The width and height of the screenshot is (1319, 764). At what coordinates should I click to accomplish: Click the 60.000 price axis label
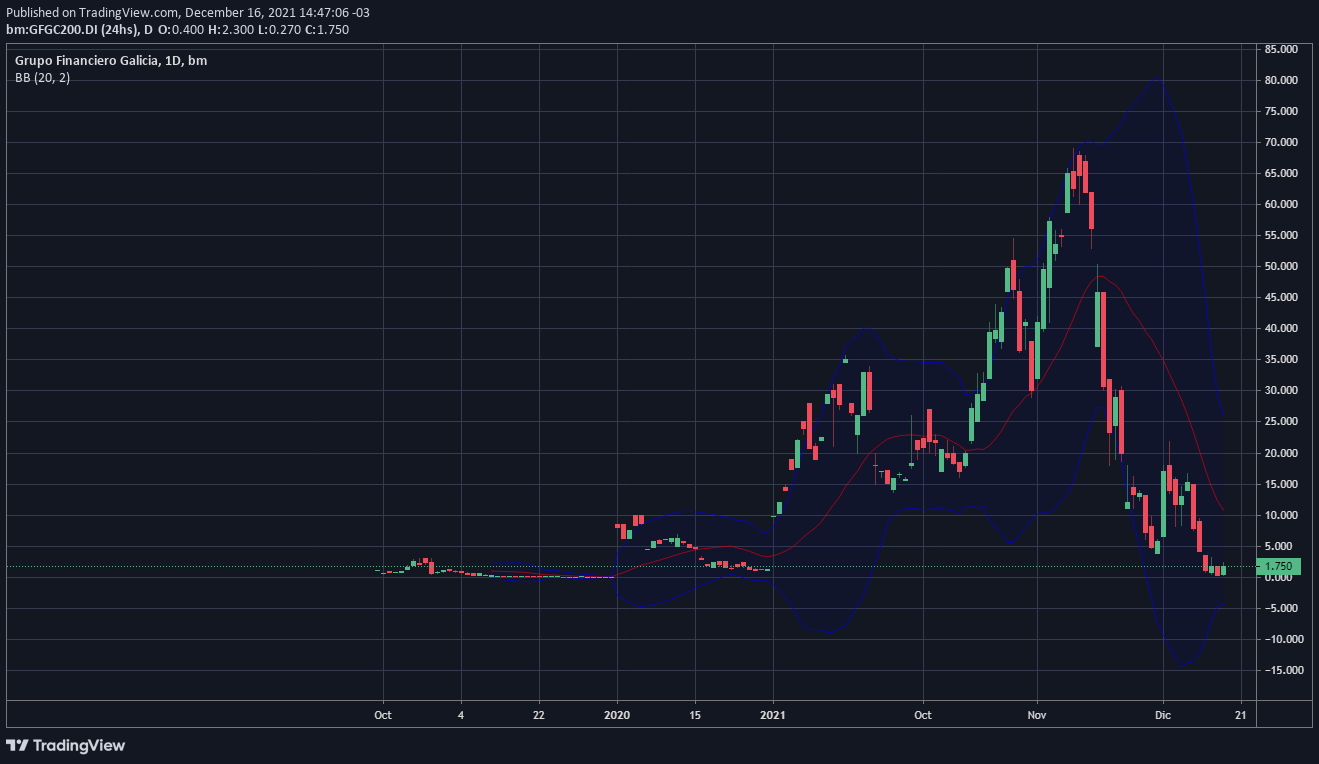(1282, 204)
